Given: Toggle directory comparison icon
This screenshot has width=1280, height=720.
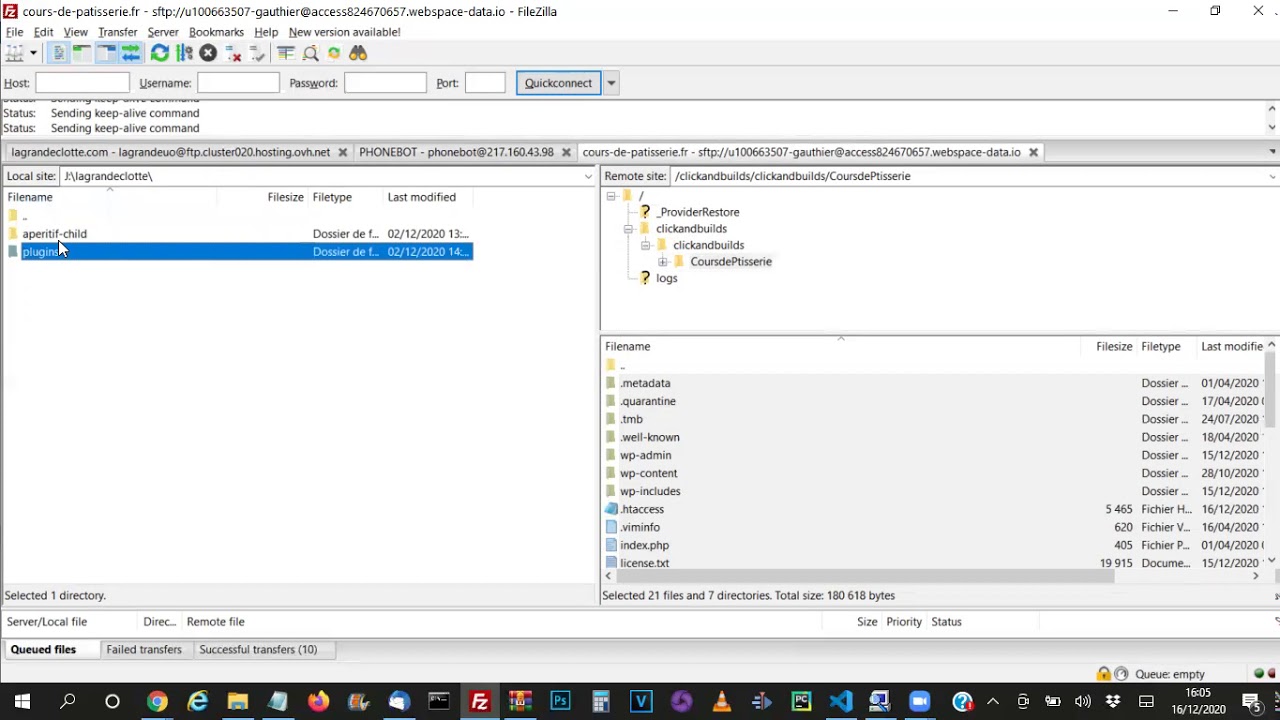Looking at the screenshot, I should (x=310, y=53).
